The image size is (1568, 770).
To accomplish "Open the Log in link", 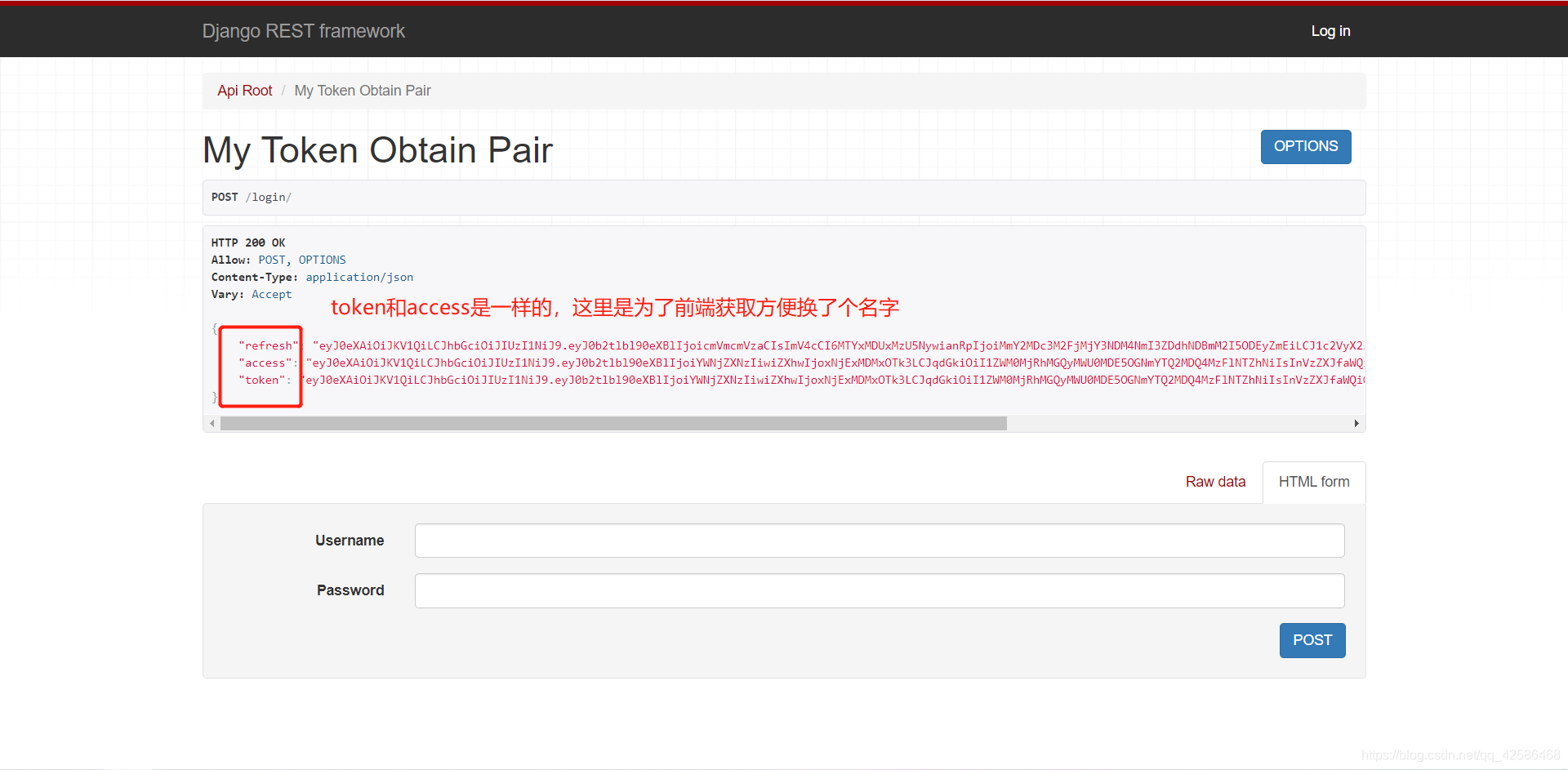I will (x=1330, y=31).
